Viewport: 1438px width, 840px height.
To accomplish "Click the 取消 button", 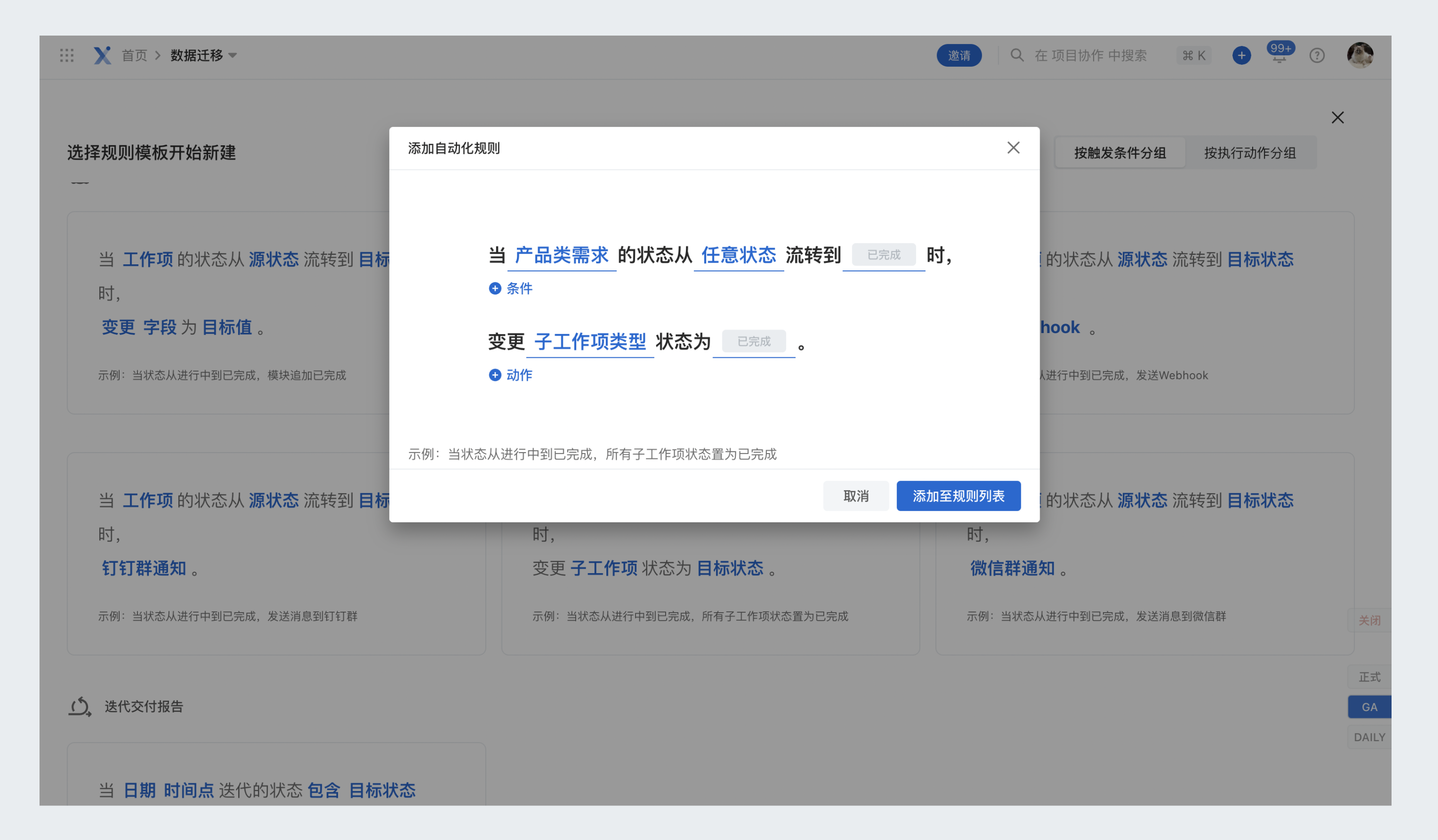I will (x=855, y=496).
